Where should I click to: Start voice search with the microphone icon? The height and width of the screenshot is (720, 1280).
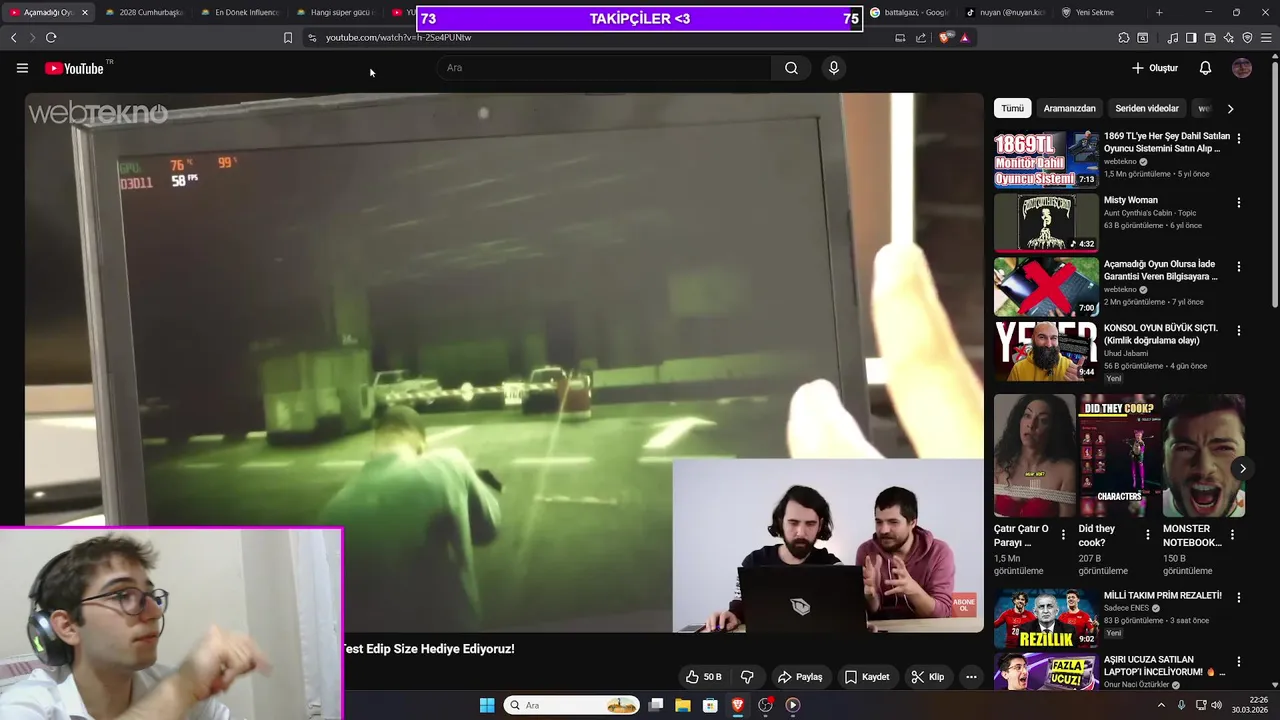click(833, 68)
